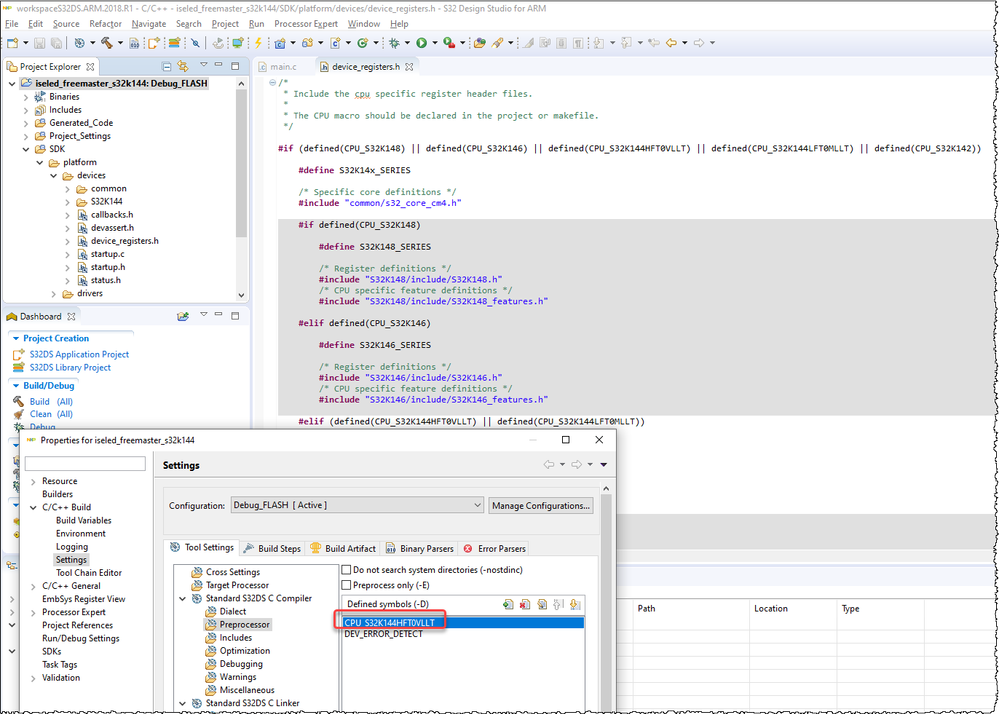Click Collapse All icon in Project Explorer

tap(166, 67)
